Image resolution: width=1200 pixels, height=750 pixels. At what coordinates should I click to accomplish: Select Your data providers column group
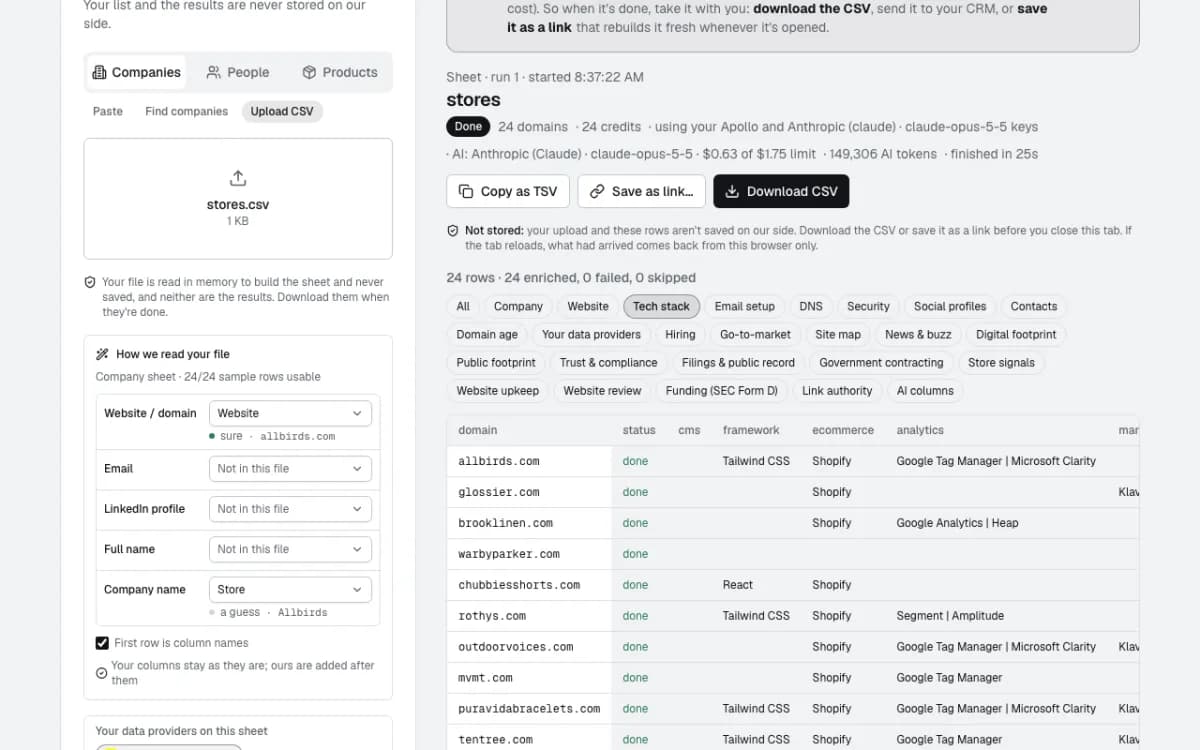pos(591,334)
